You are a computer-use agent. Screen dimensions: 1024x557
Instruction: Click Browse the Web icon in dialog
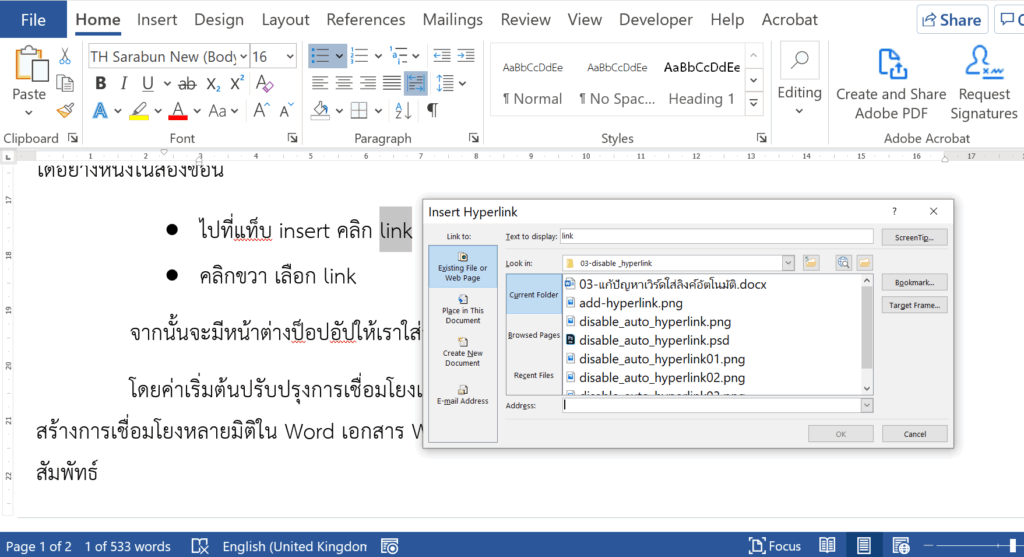[x=843, y=262]
